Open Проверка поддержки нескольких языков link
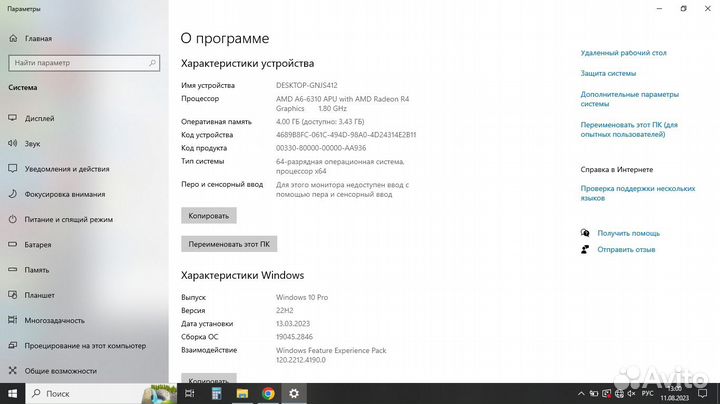This screenshot has width=720, height=404. [637, 193]
